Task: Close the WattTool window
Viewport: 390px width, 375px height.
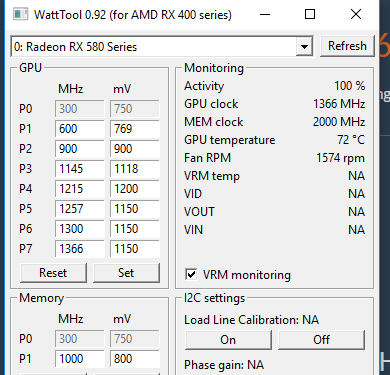Action: pyautogui.click(x=356, y=14)
